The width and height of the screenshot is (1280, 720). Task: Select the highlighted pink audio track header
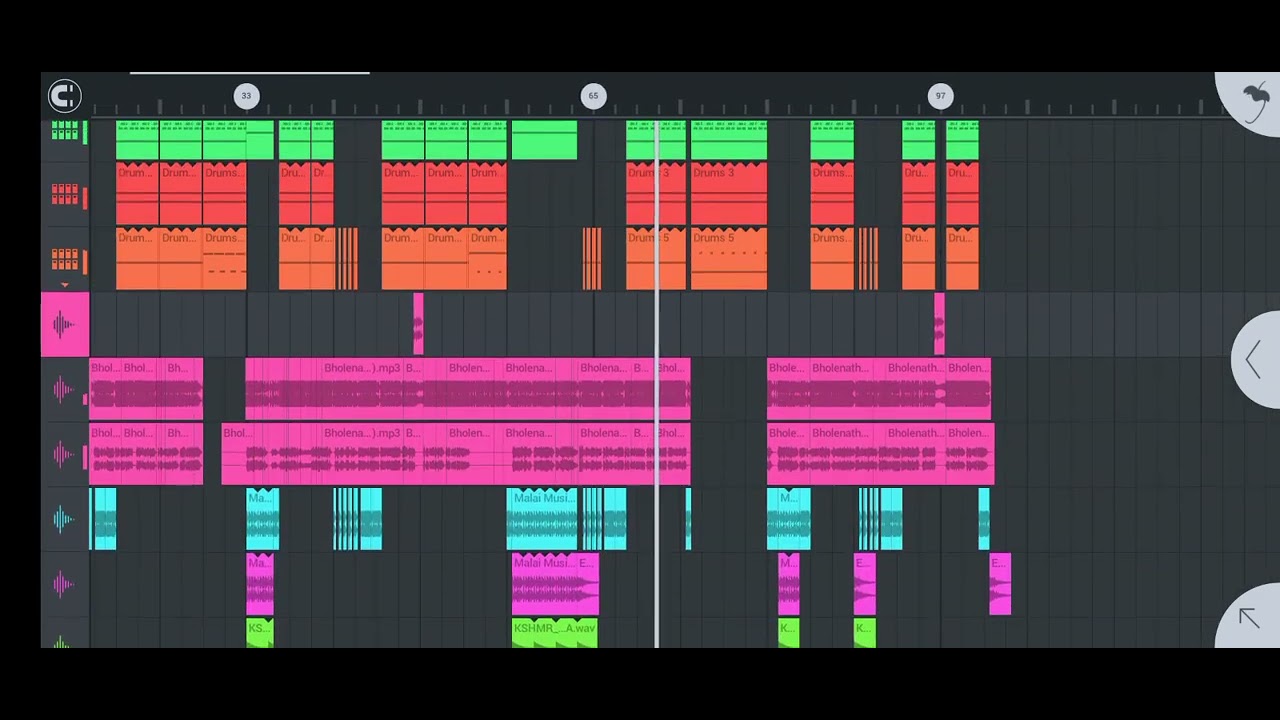coord(65,324)
